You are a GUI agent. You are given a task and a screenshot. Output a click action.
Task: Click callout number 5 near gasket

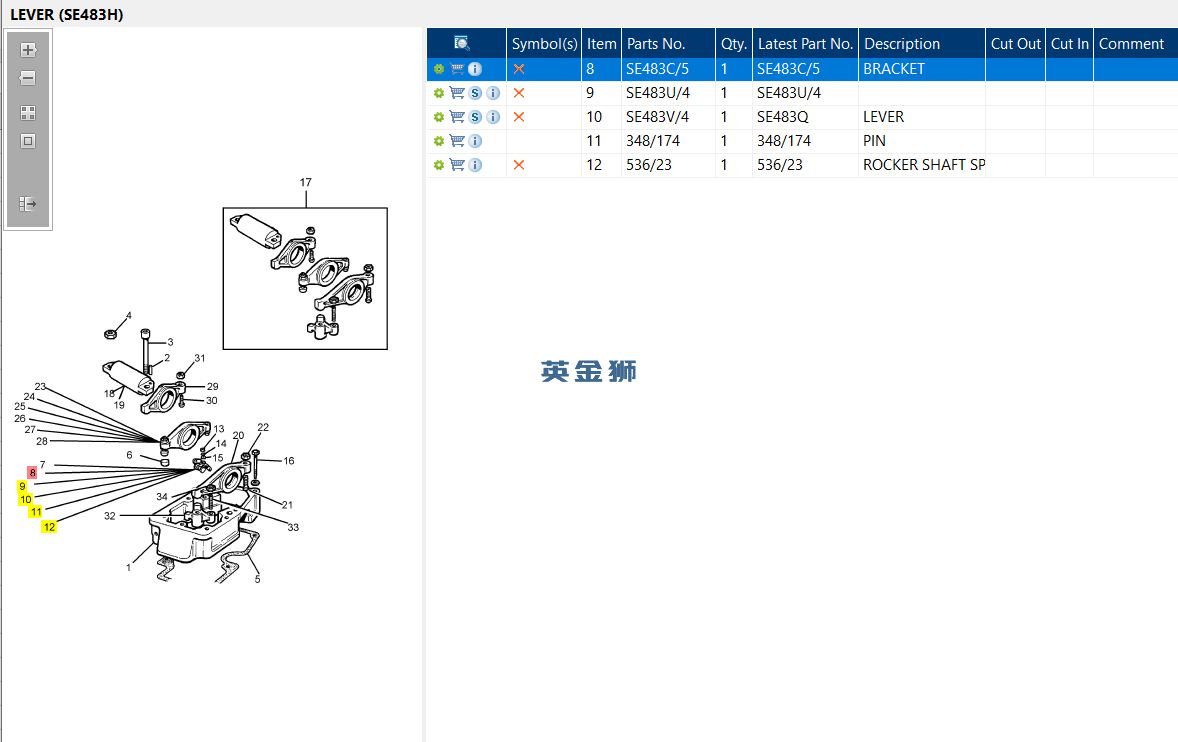[258, 579]
